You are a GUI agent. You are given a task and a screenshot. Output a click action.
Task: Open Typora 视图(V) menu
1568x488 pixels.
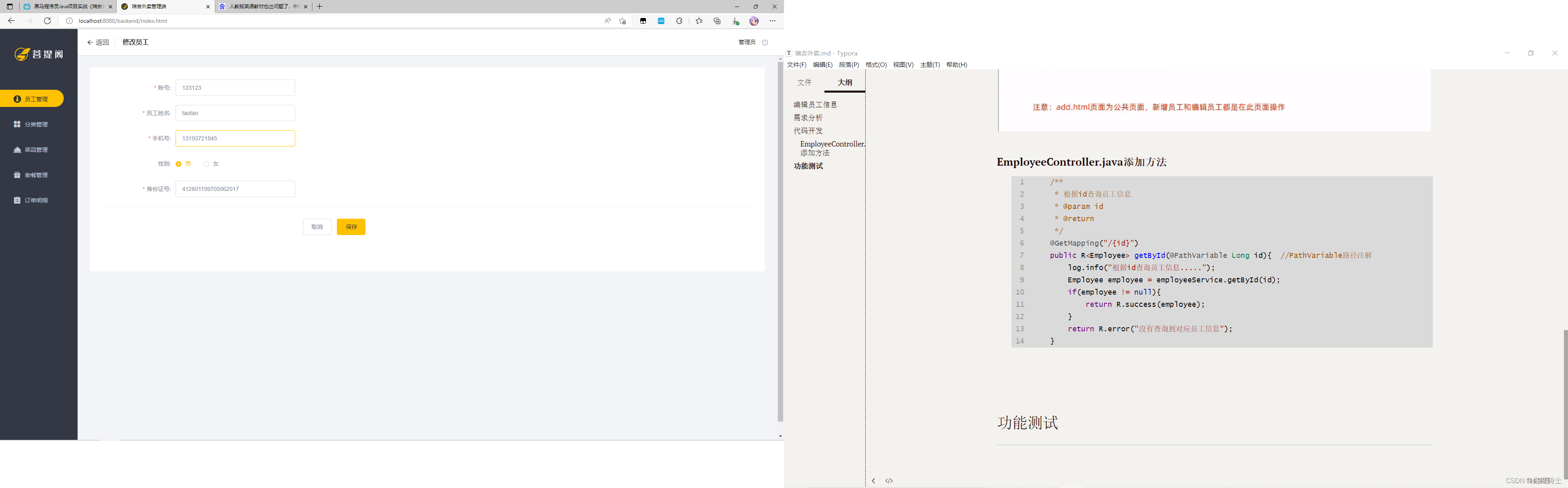tap(903, 65)
